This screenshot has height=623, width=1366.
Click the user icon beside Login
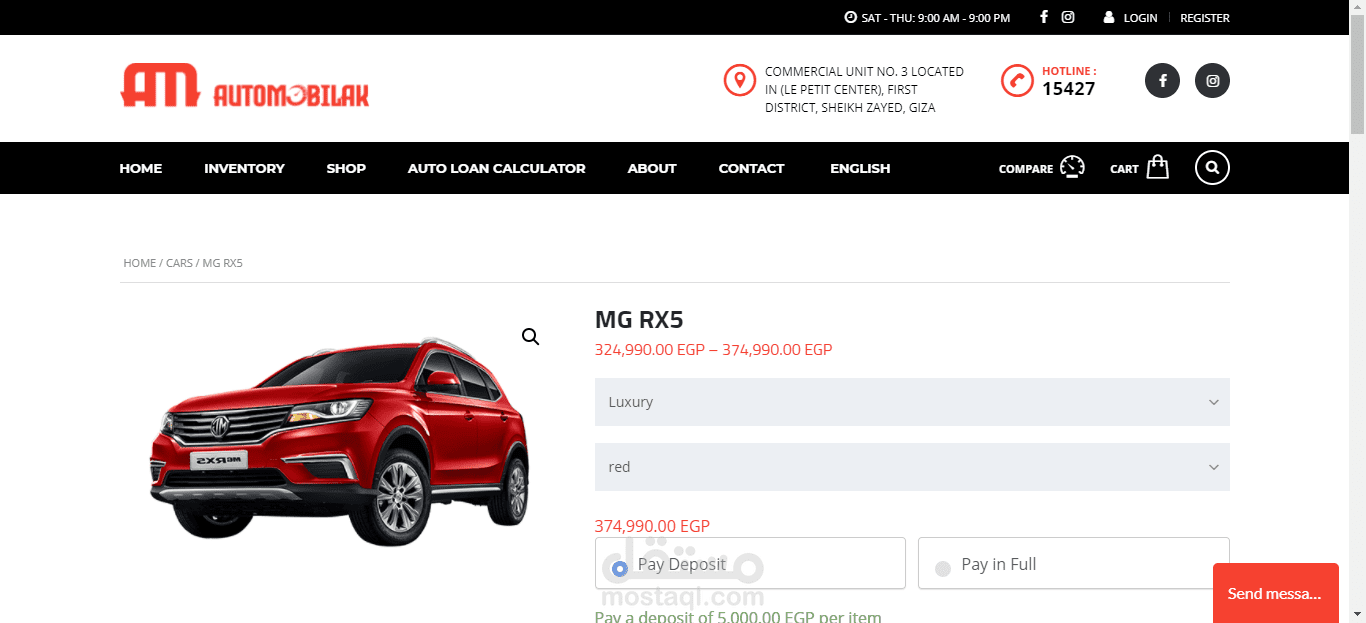(1109, 17)
